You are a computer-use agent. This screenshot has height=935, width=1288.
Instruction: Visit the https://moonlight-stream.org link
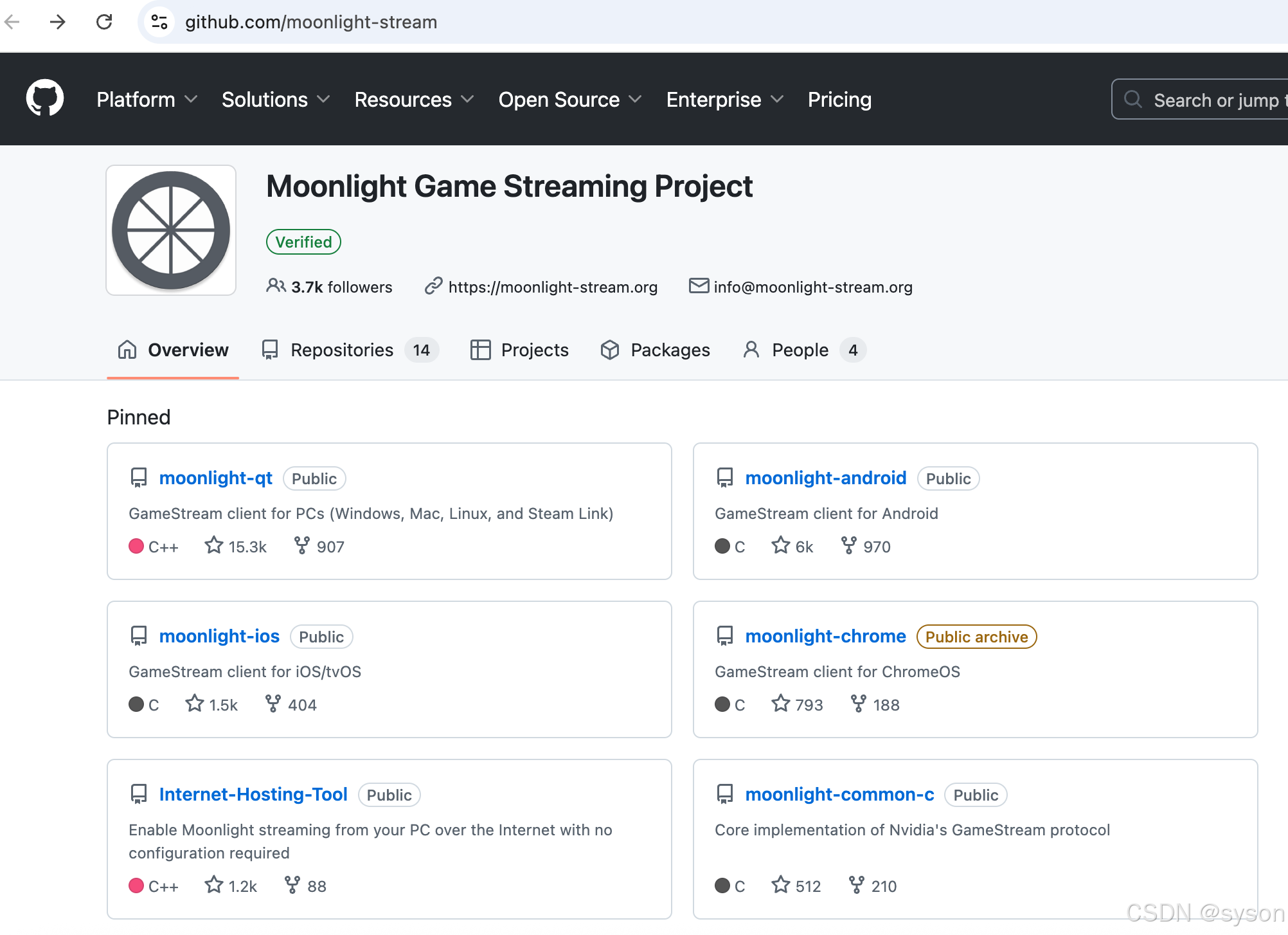tap(553, 287)
